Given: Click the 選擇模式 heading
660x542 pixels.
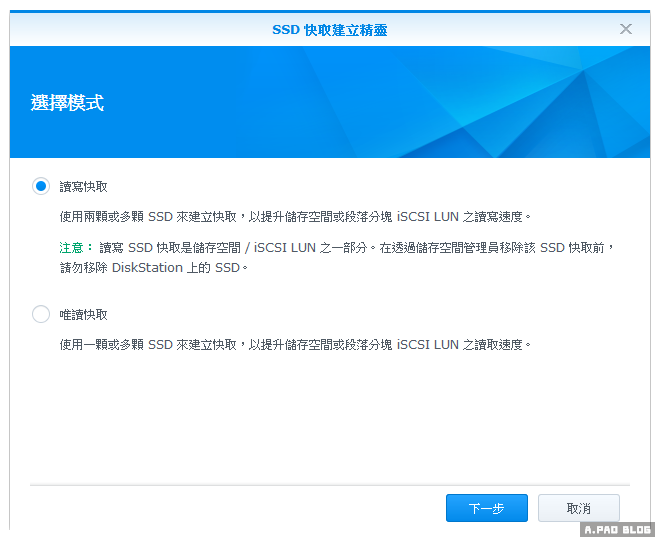Looking at the screenshot, I should pos(68,102).
